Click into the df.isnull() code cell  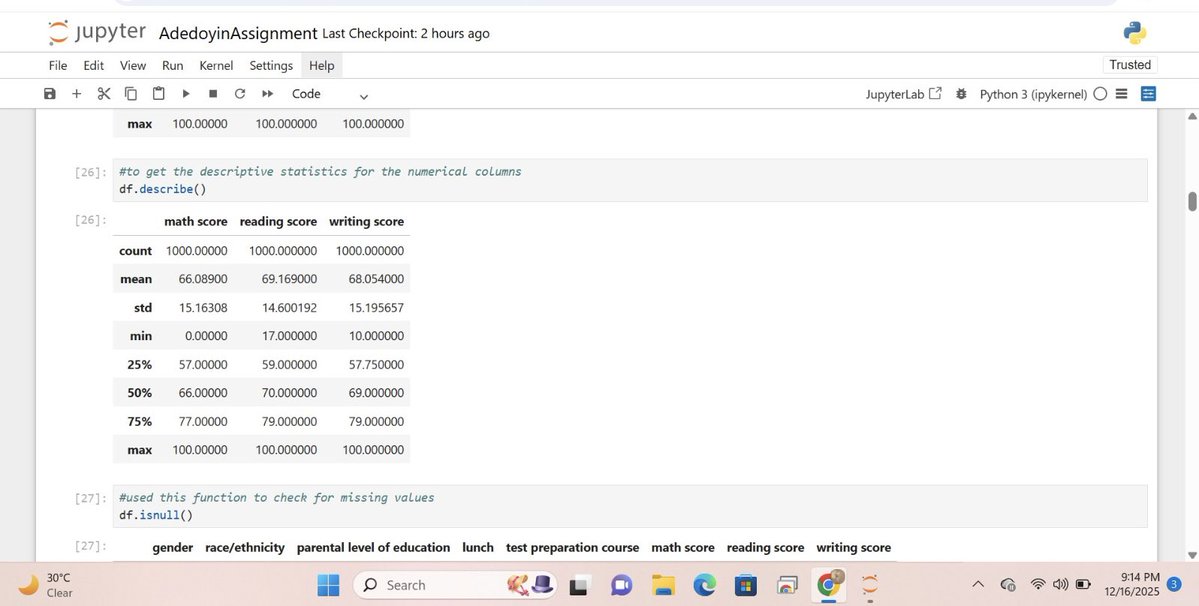[630, 506]
